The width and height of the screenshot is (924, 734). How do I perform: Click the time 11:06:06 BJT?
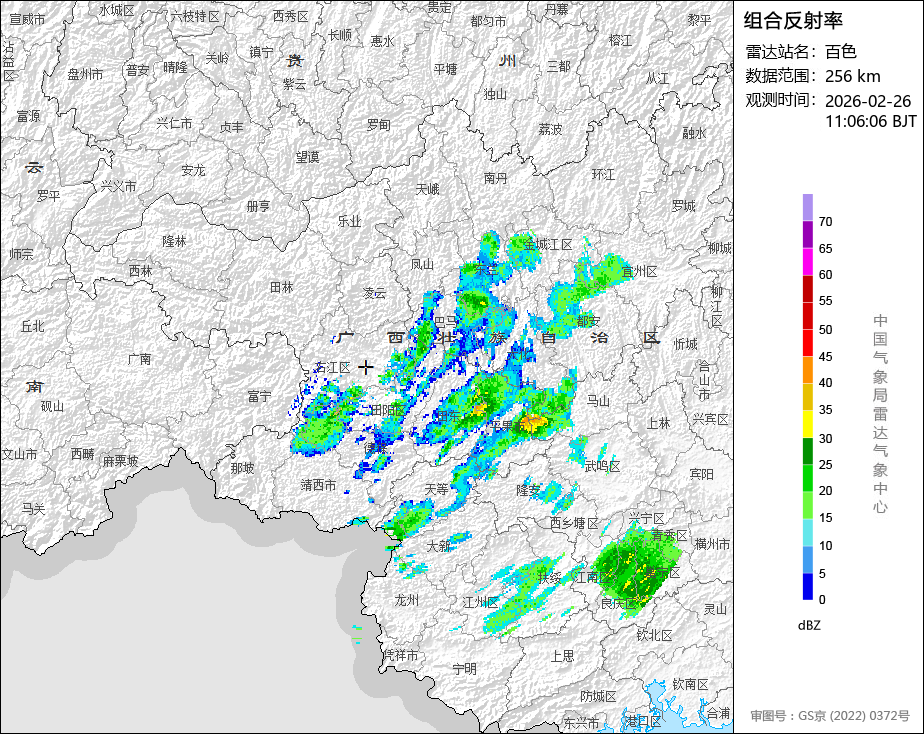(870, 121)
